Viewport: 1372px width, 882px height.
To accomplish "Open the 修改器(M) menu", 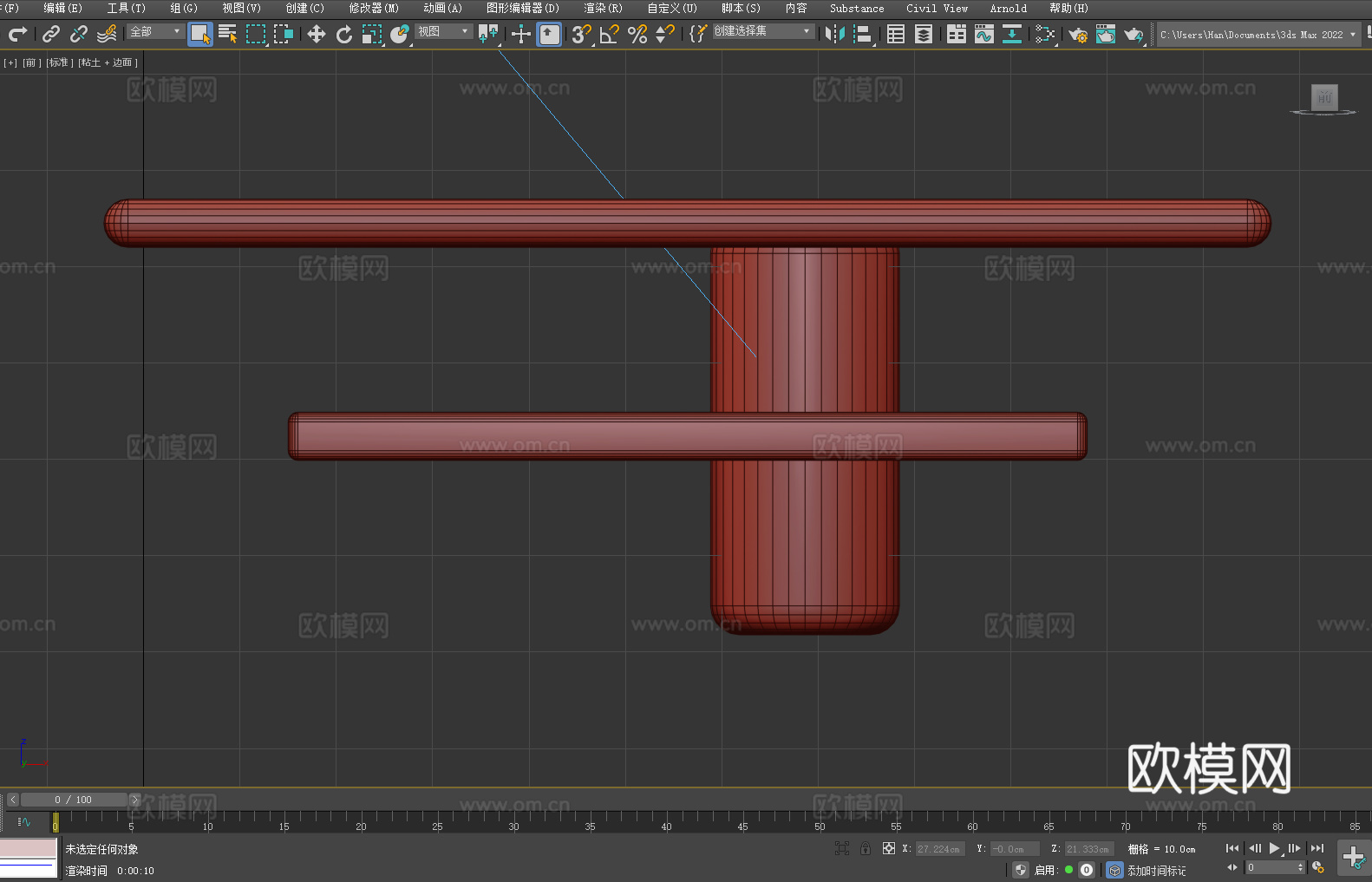I will (374, 8).
